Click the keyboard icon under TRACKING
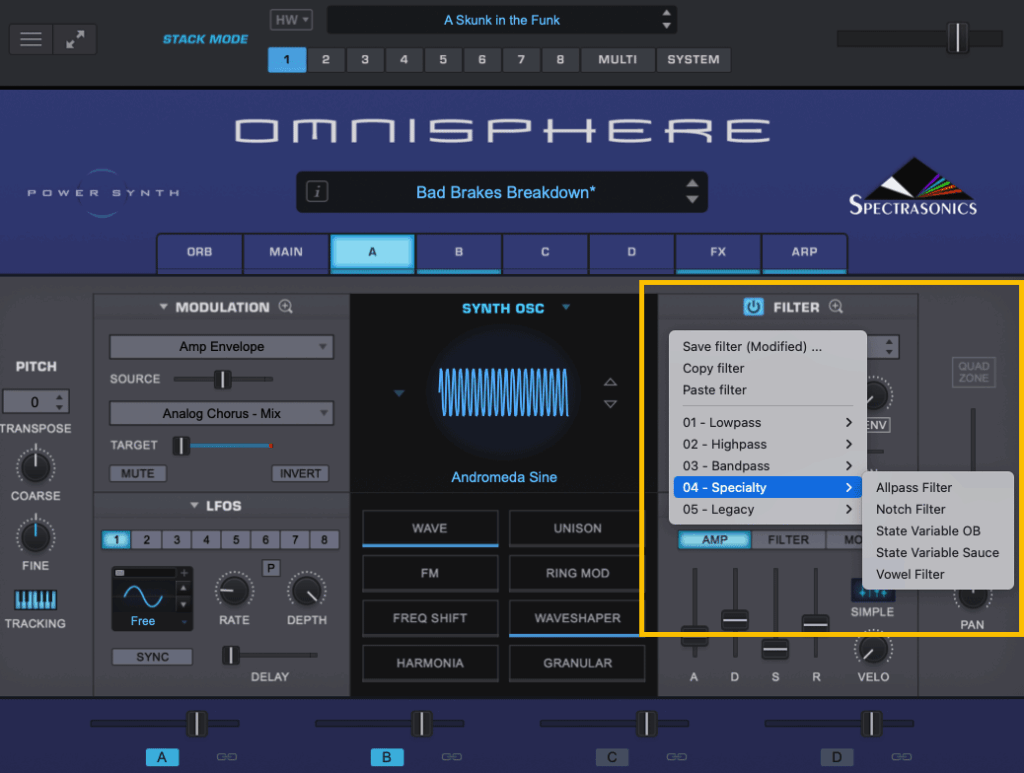1024x773 pixels. tap(35, 599)
